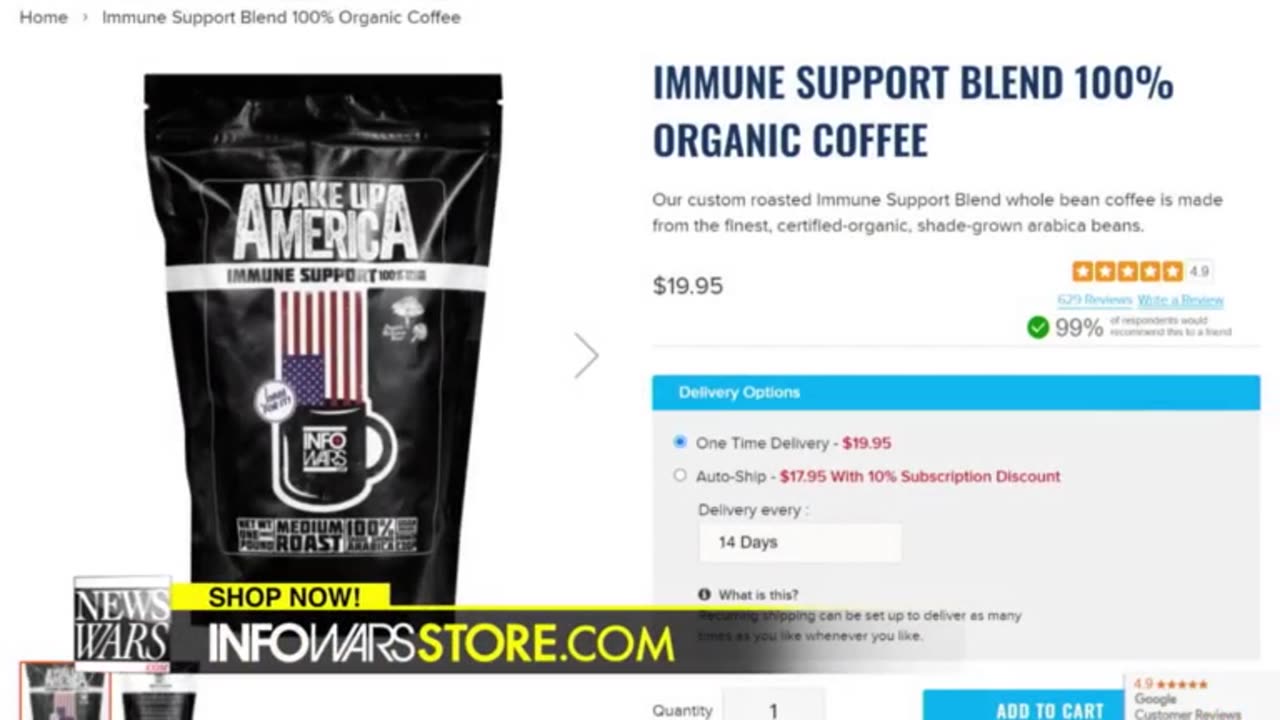Click the Delivery Options header bar

click(956, 392)
